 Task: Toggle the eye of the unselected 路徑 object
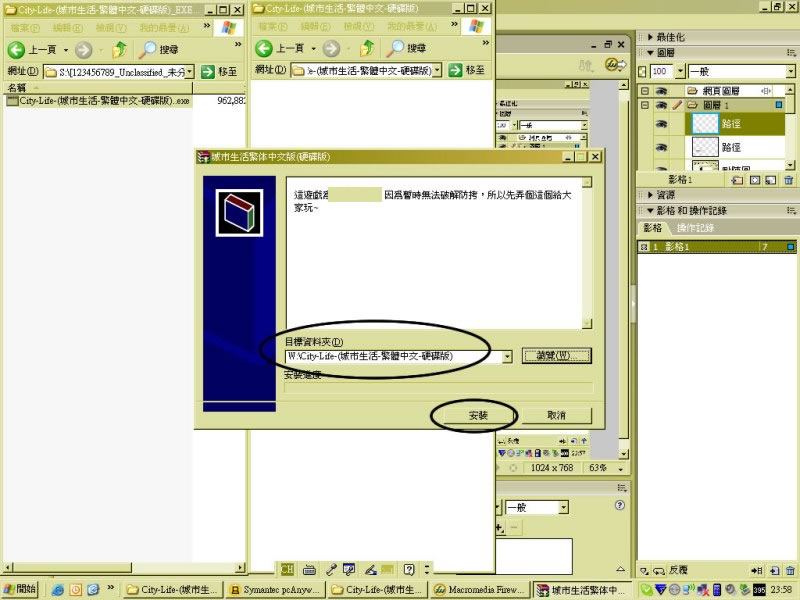pyautogui.click(x=661, y=147)
